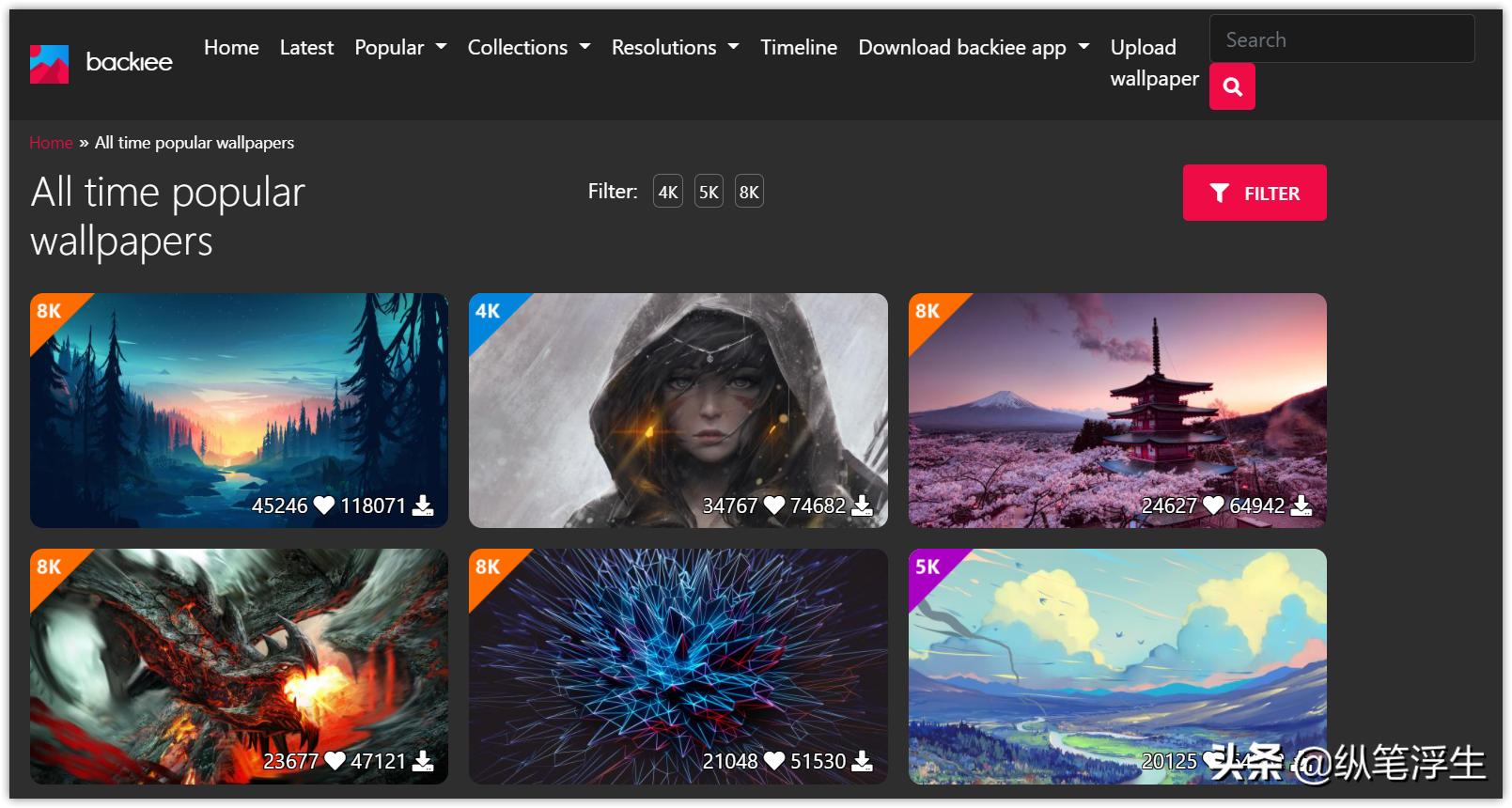
Task: Open the fire dragon wallpaper
Action: 239,666
